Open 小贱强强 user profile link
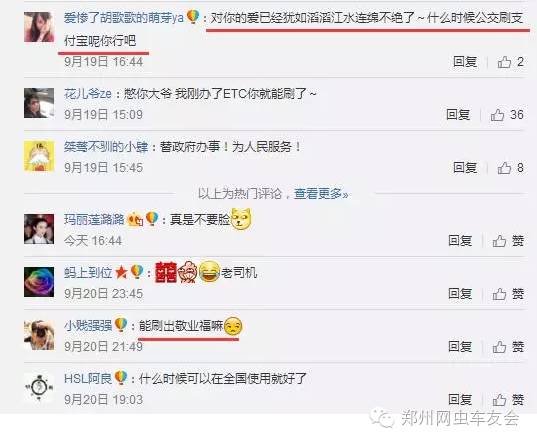The image size is (537, 443). click(x=88, y=325)
